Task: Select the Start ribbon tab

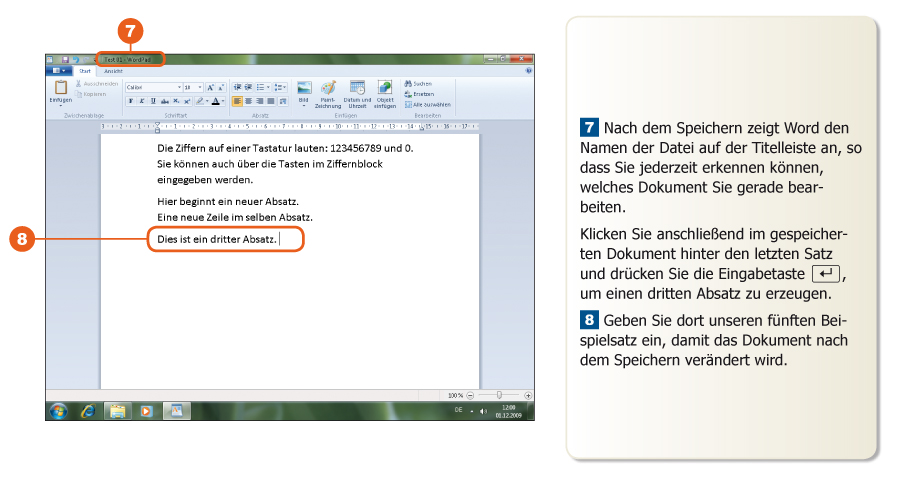Action: [85, 71]
